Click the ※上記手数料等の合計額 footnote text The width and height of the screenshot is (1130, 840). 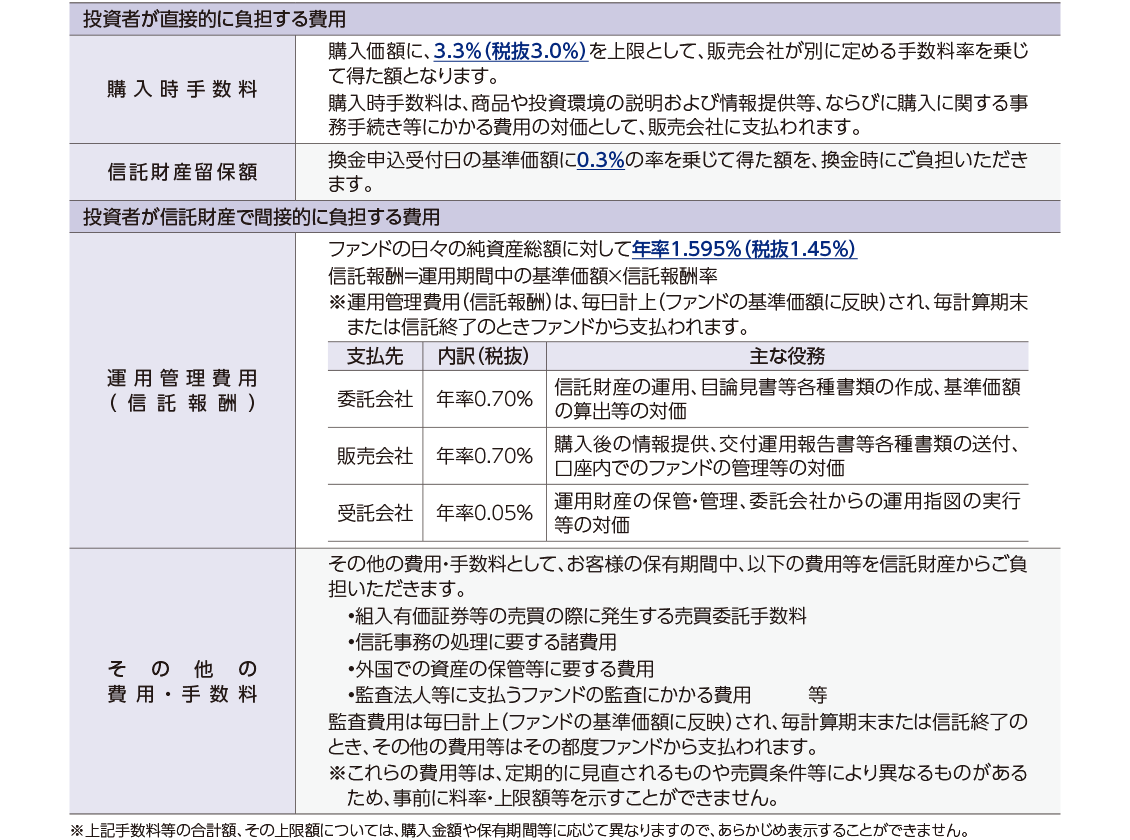click(x=520, y=830)
